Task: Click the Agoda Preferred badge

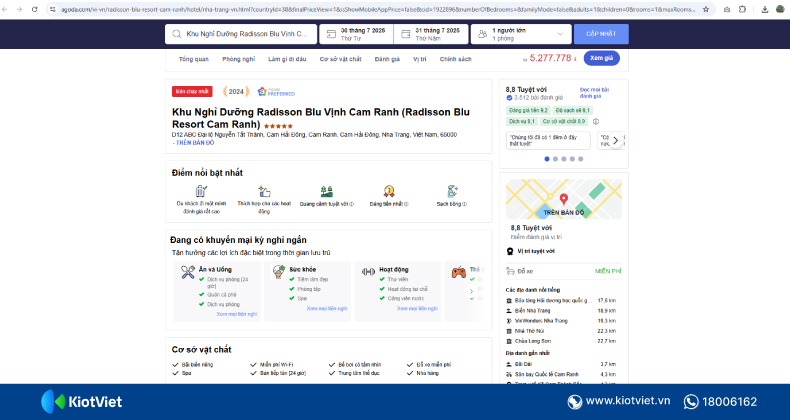Action: point(276,92)
